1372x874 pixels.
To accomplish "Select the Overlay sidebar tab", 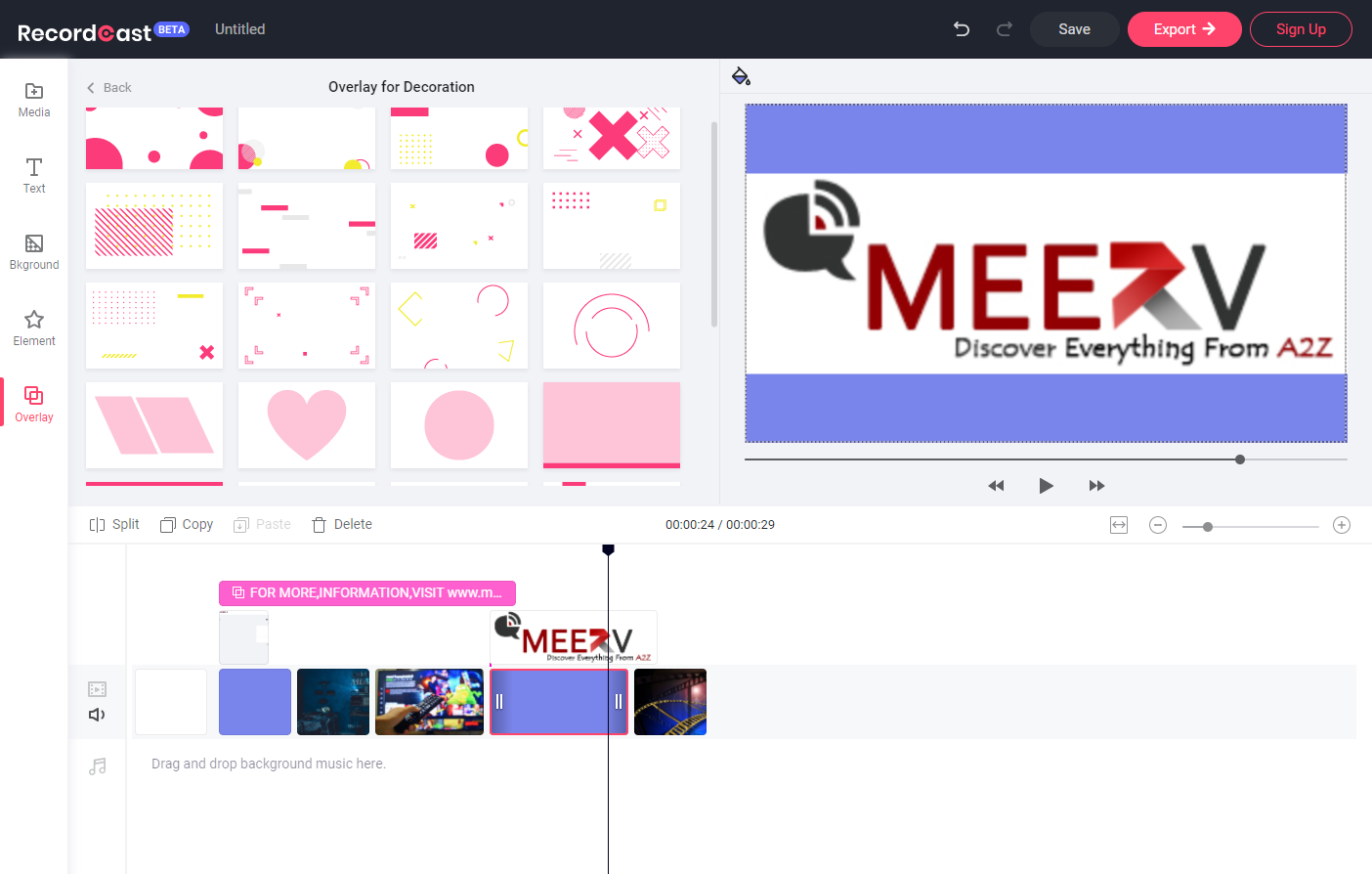I will pyautogui.click(x=34, y=405).
